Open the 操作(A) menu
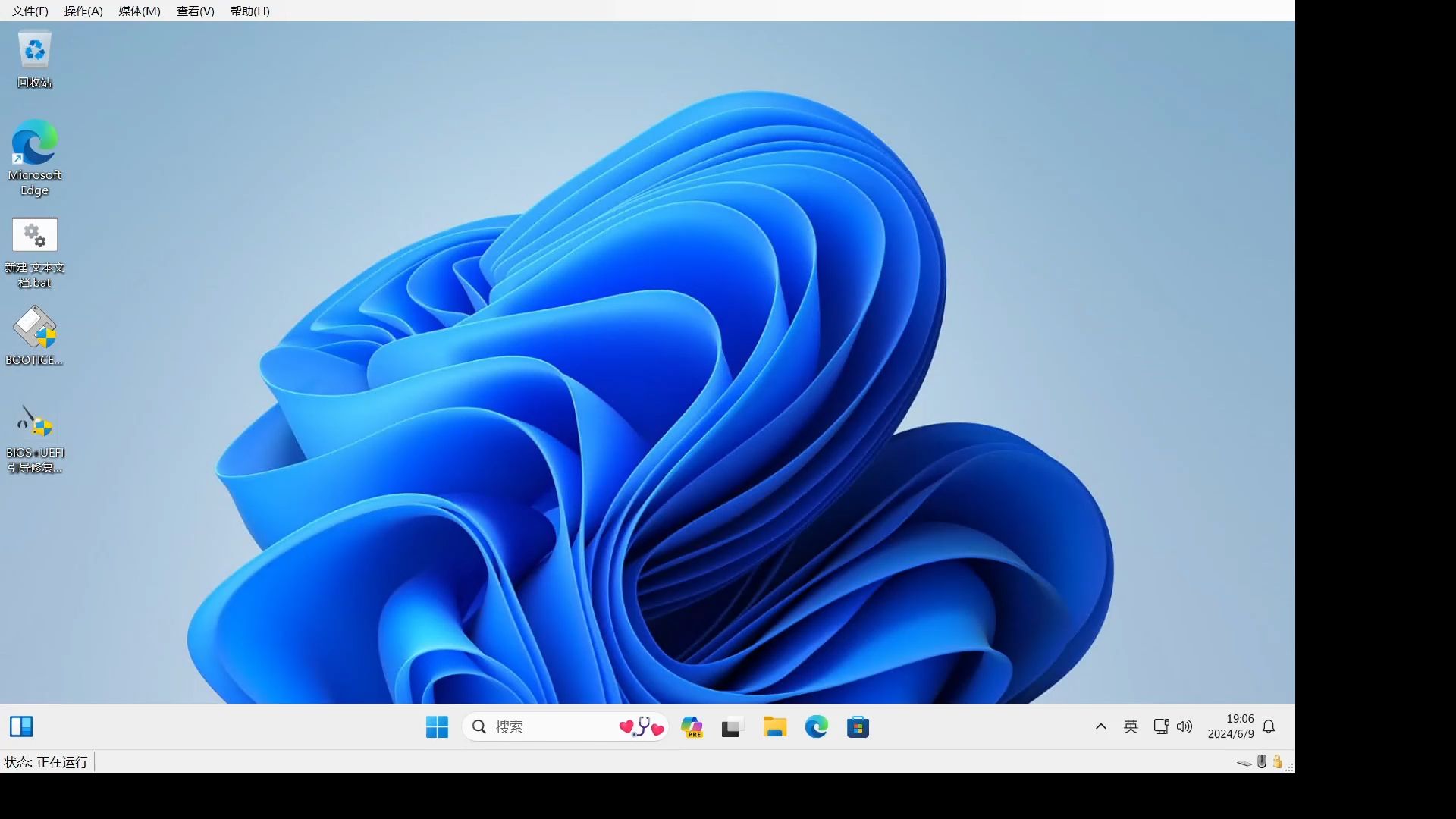The height and width of the screenshot is (819, 1456). coord(83,11)
